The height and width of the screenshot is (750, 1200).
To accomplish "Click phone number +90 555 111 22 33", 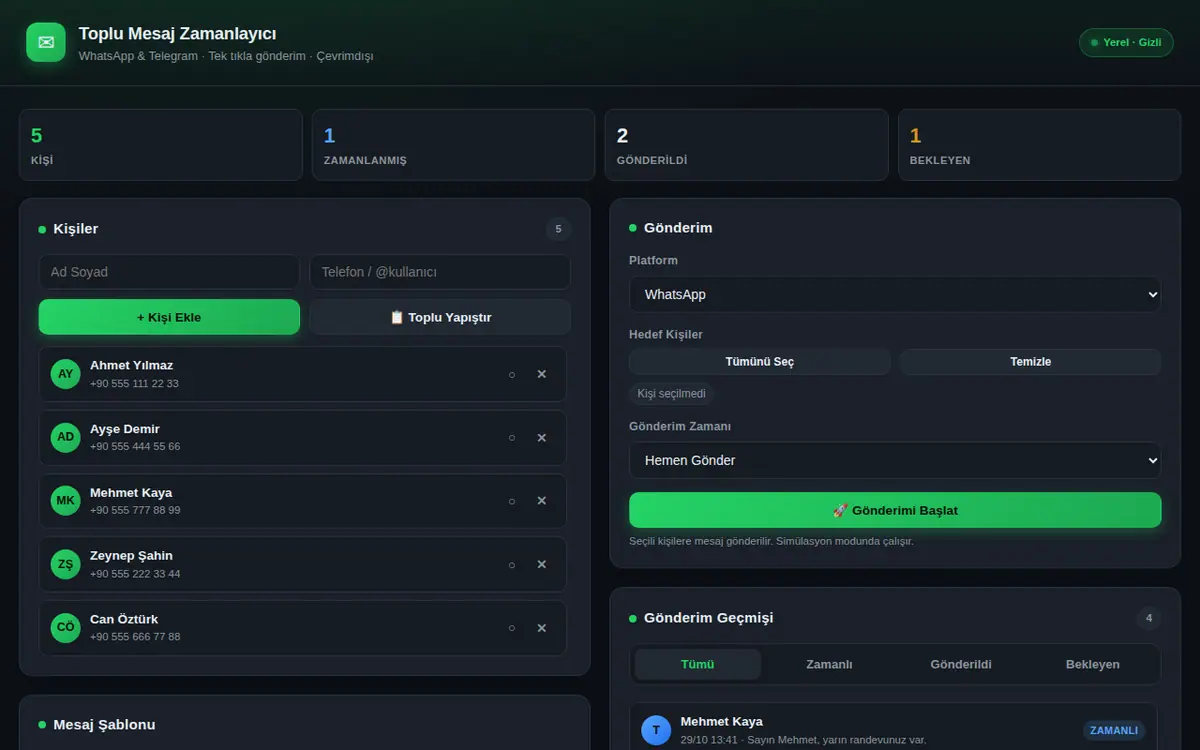I will pyautogui.click(x=134, y=383).
